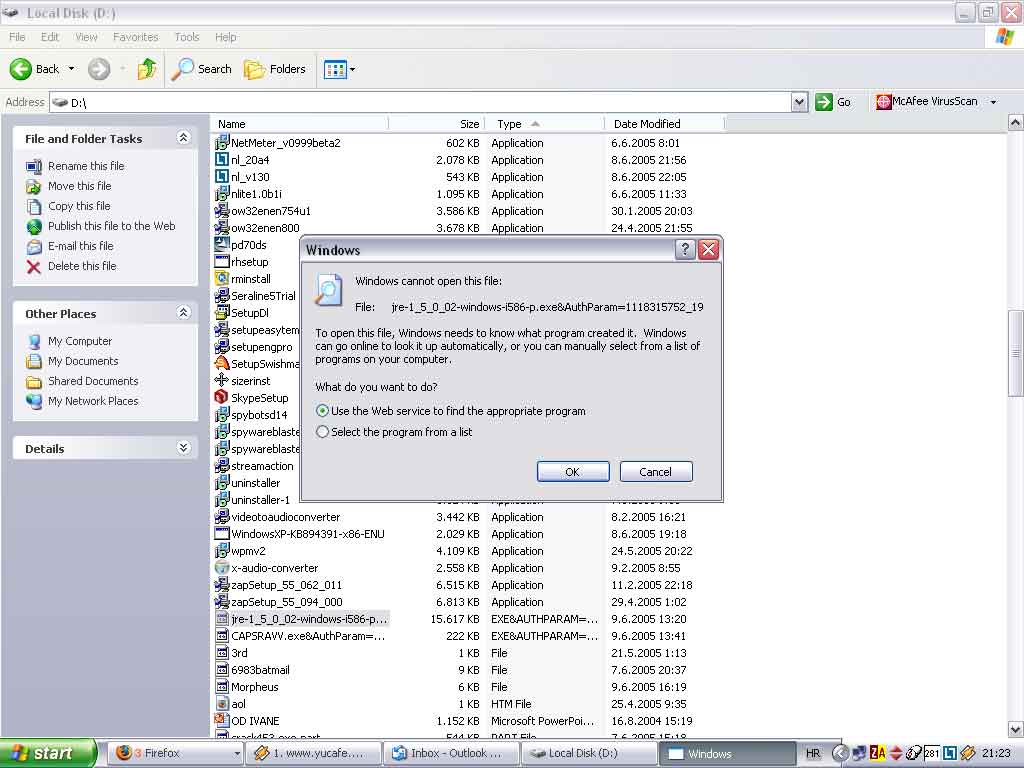The width and height of the screenshot is (1024, 768).
Task: Click the OD IVANE PowerPoint icon
Action: 221,720
